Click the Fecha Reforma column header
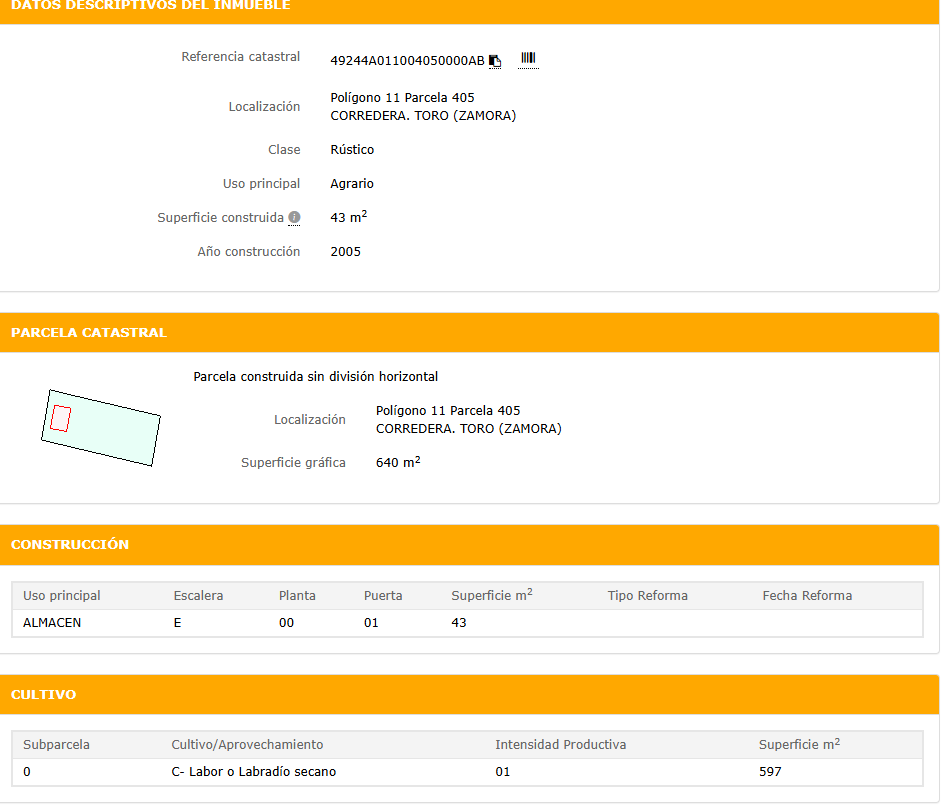Viewport: 946px width, 811px height. [807, 596]
